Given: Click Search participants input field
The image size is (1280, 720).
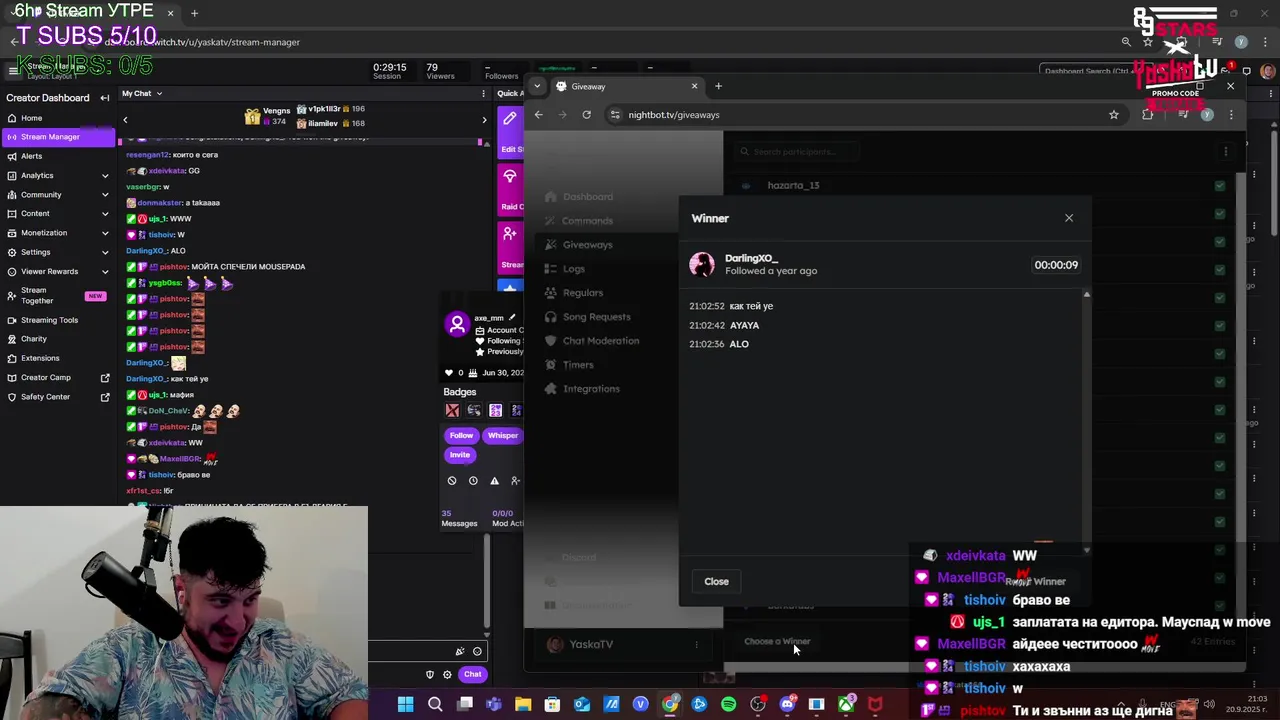Looking at the screenshot, I should click(795, 152).
